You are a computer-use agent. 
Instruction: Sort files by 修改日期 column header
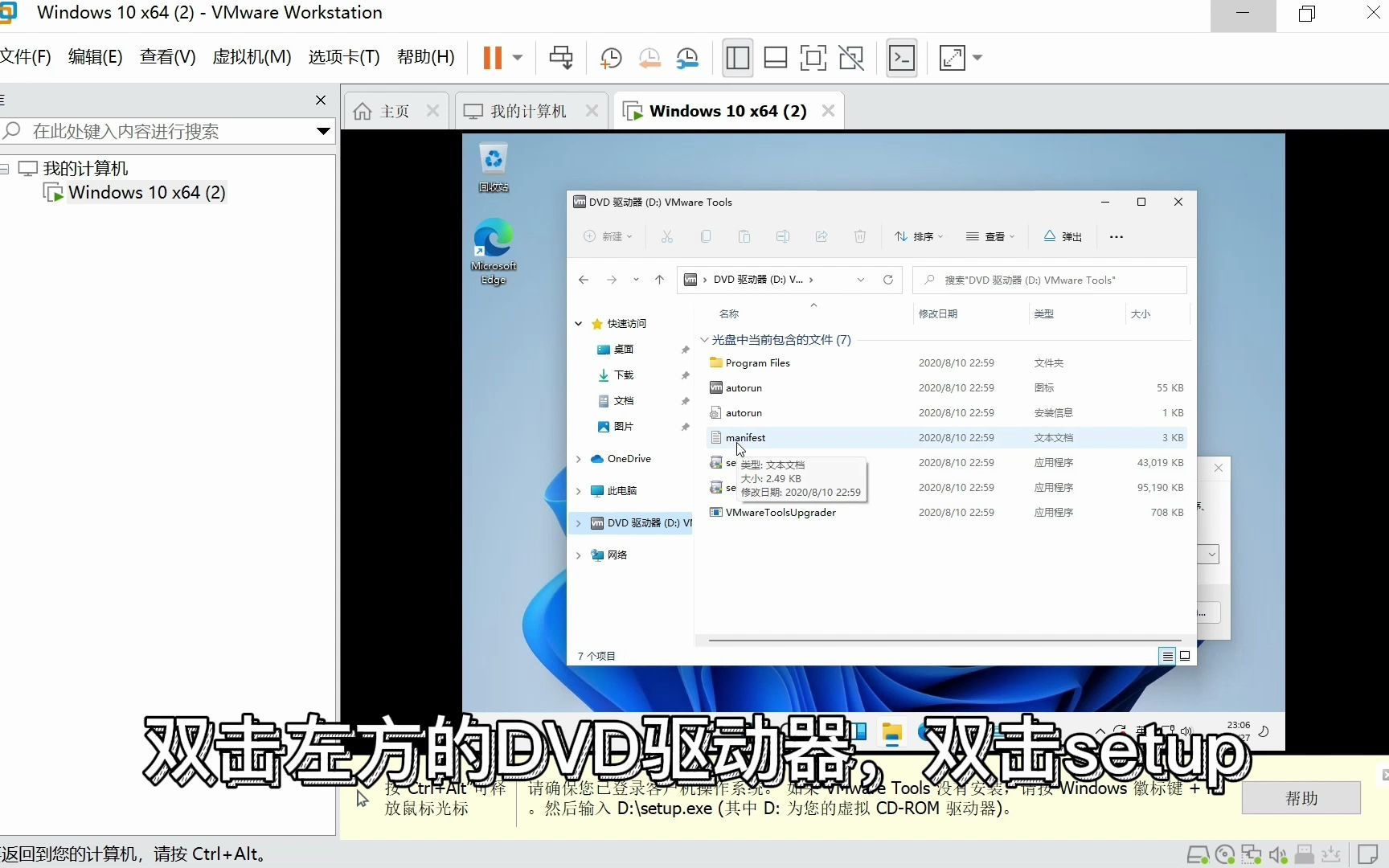938,314
